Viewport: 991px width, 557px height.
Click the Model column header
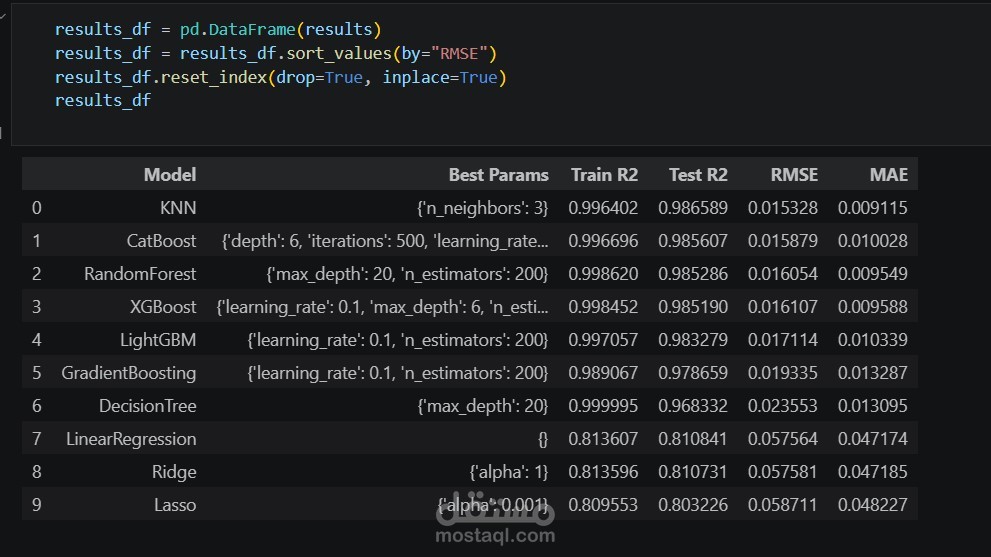click(x=169, y=174)
